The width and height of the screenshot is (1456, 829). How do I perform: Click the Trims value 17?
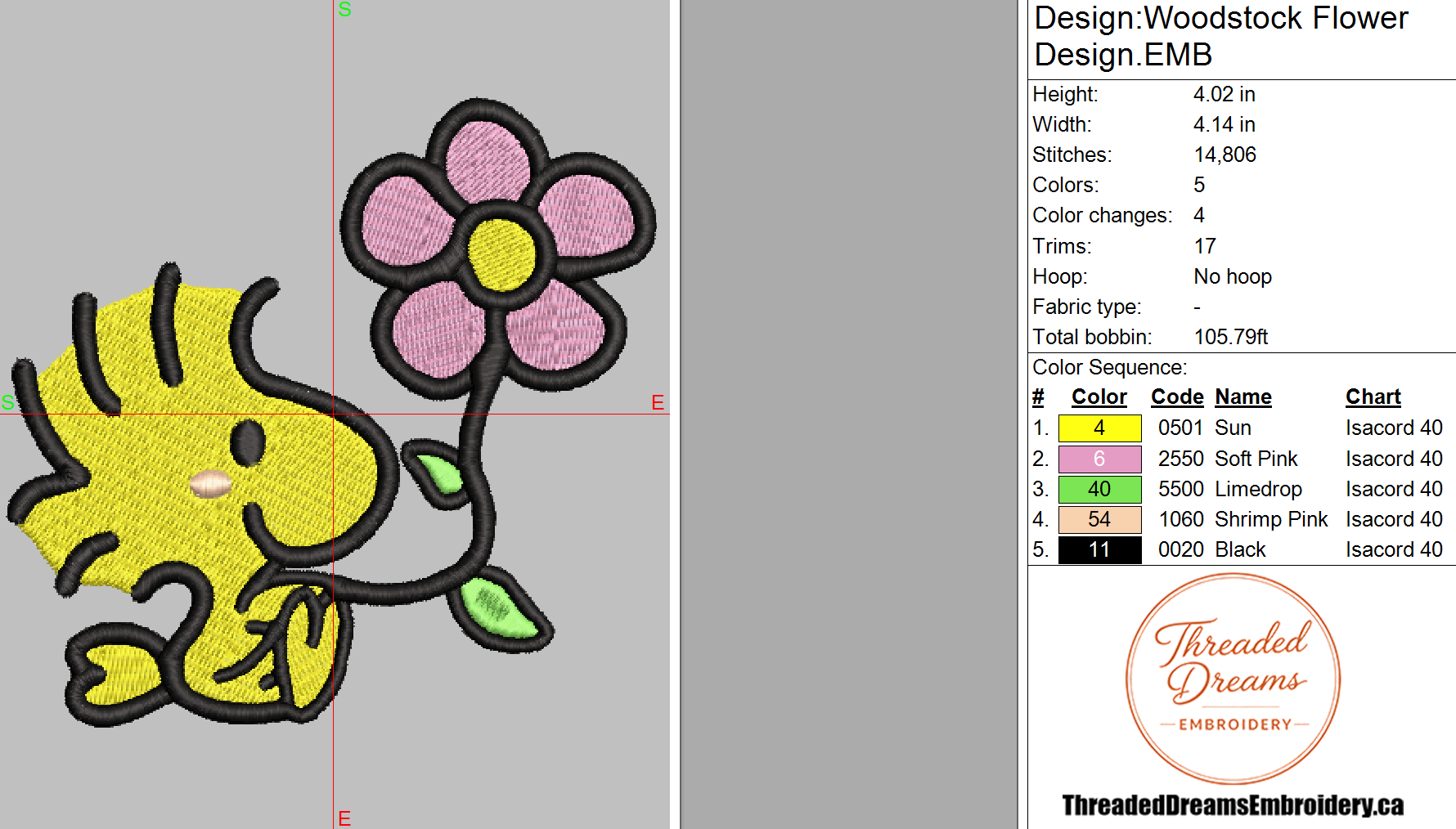pos(1205,246)
